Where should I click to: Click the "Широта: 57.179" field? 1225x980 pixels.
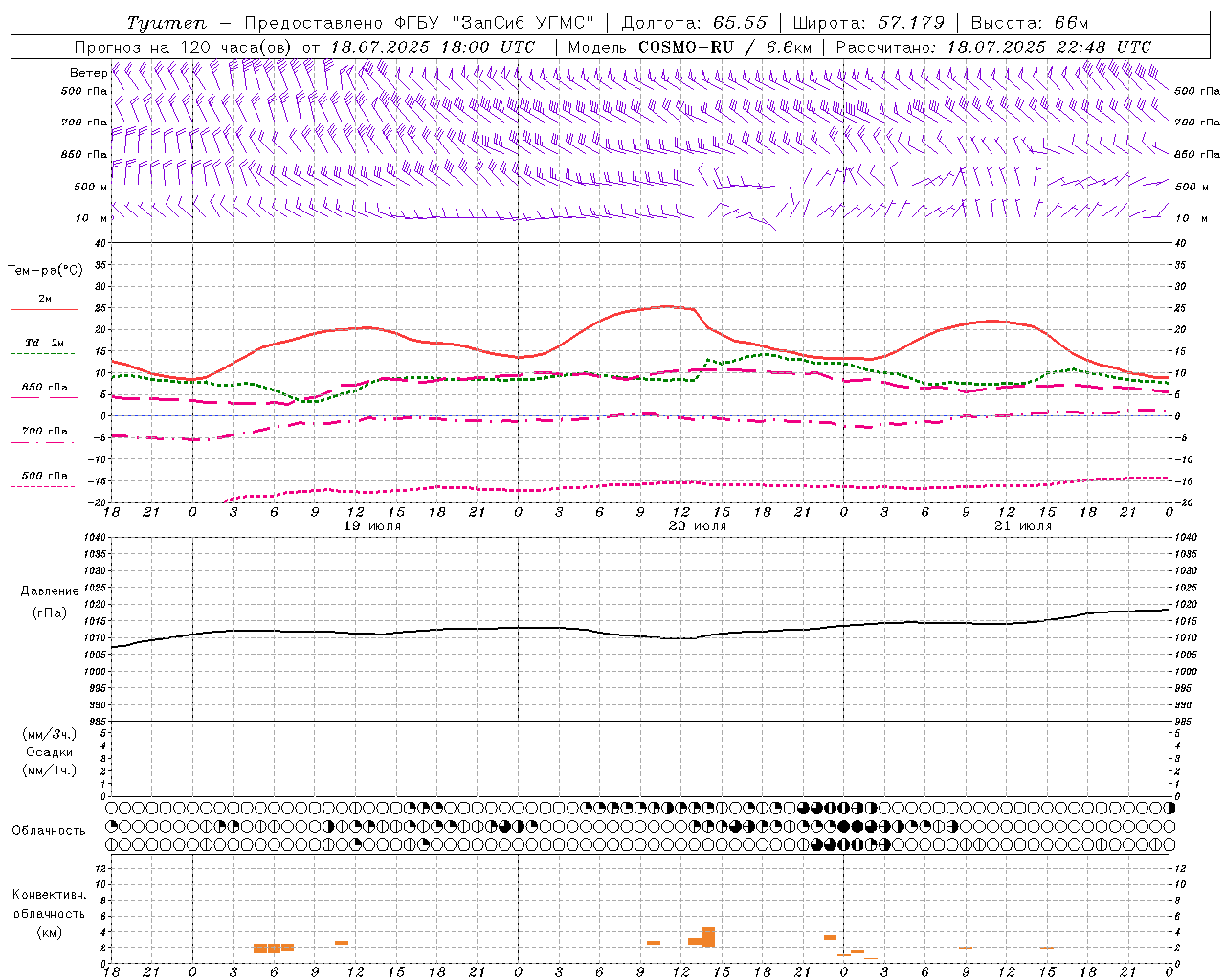[x=869, y=23]
